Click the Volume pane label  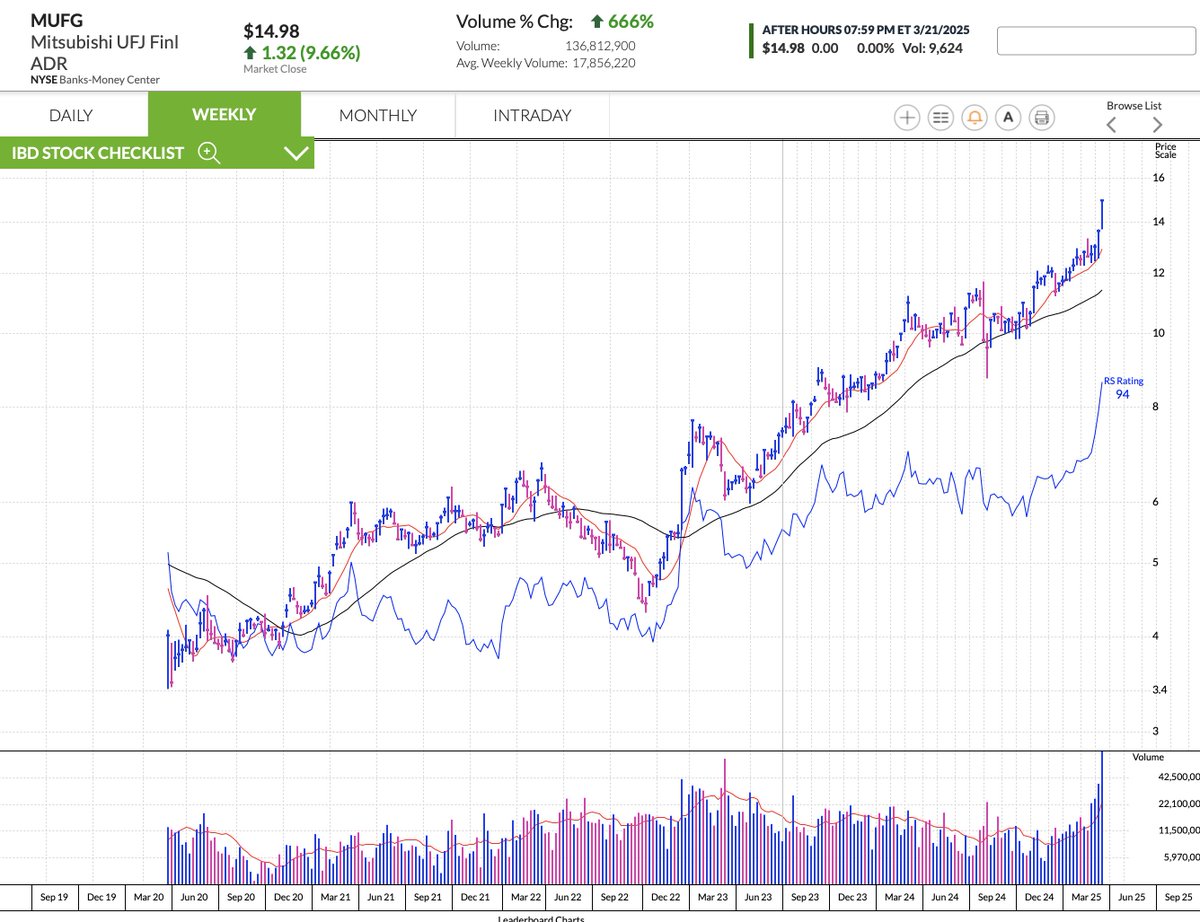[1148, 758]
